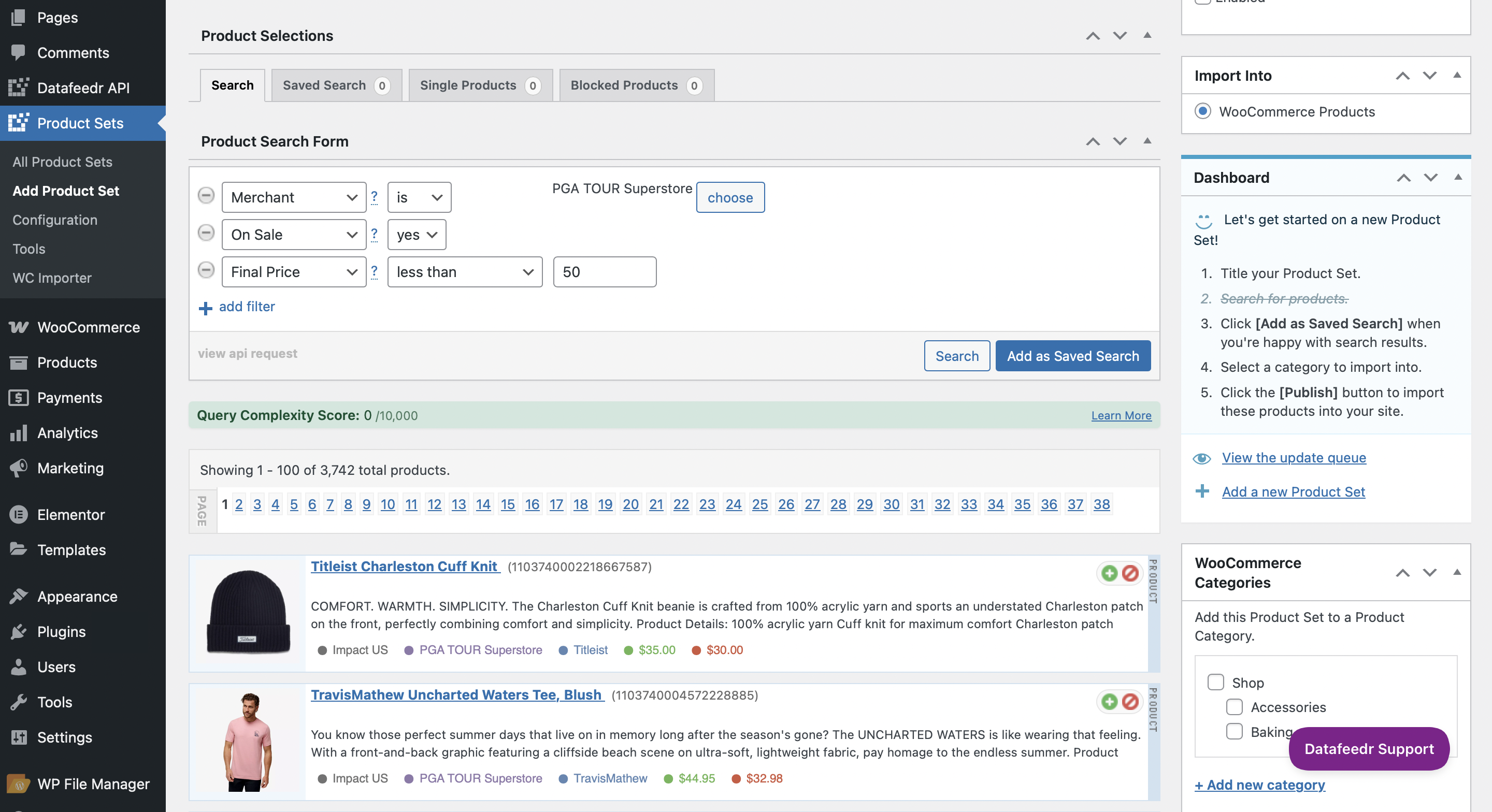Click the plus icon beside add filter
The width and height of the screenshot is (1492, 812).
click(206, 308)
